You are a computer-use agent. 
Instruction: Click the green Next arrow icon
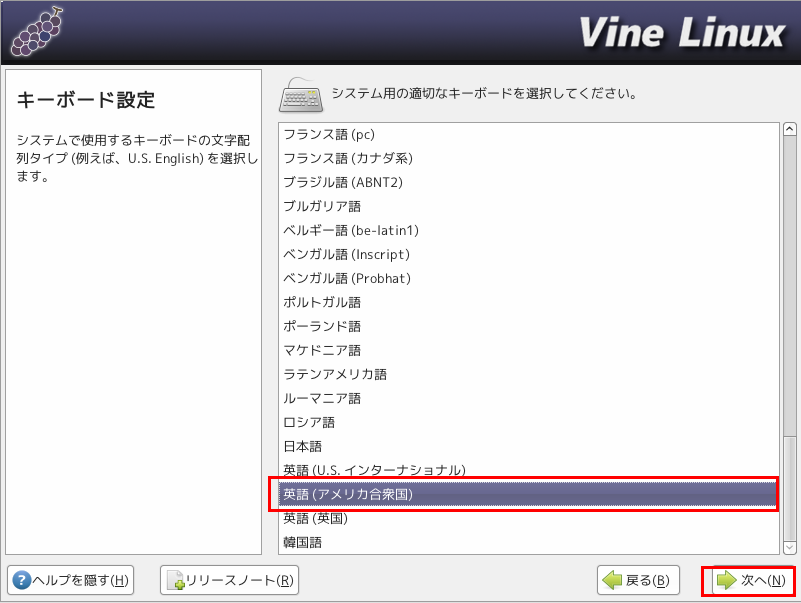point(726,580)
